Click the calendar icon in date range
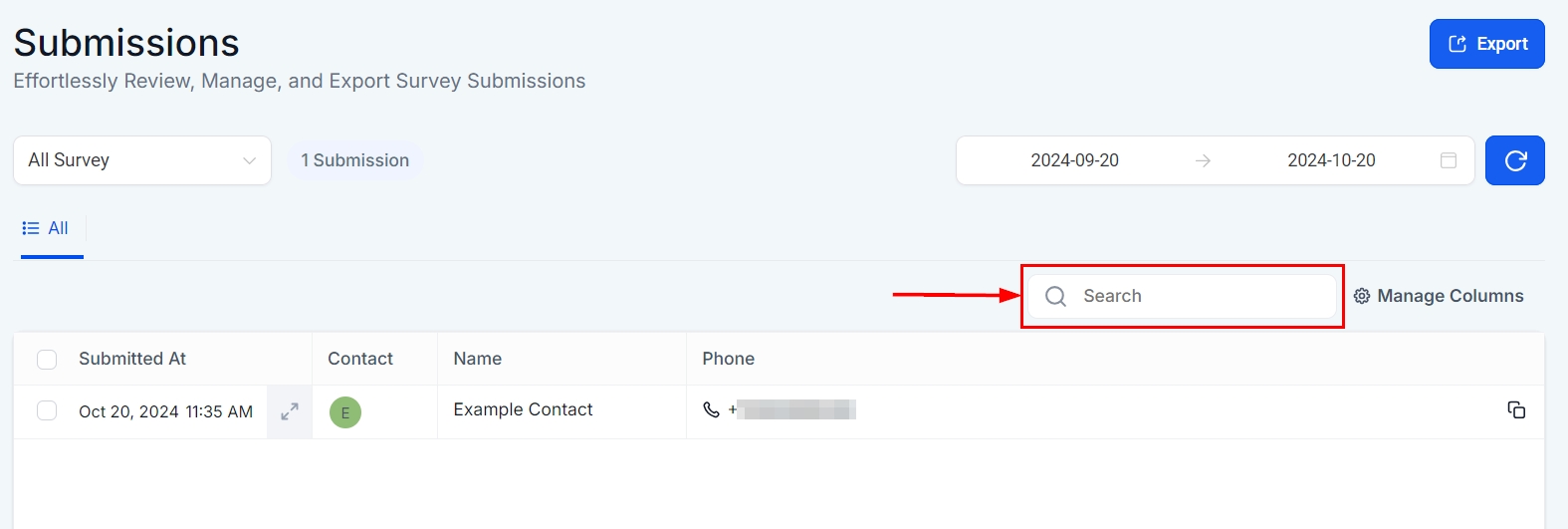The height and width of the screenshot is (529, 1568). pos(1449,160)
